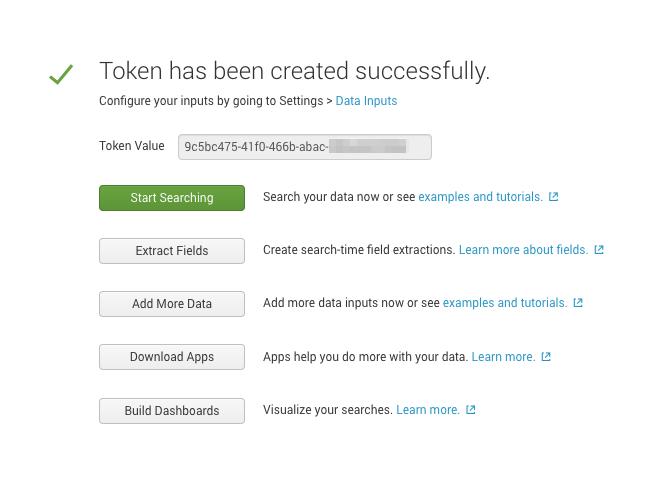Follow Learn more link about apps
This screenshot has width=659, height=484.
click(x=503, y=356)
